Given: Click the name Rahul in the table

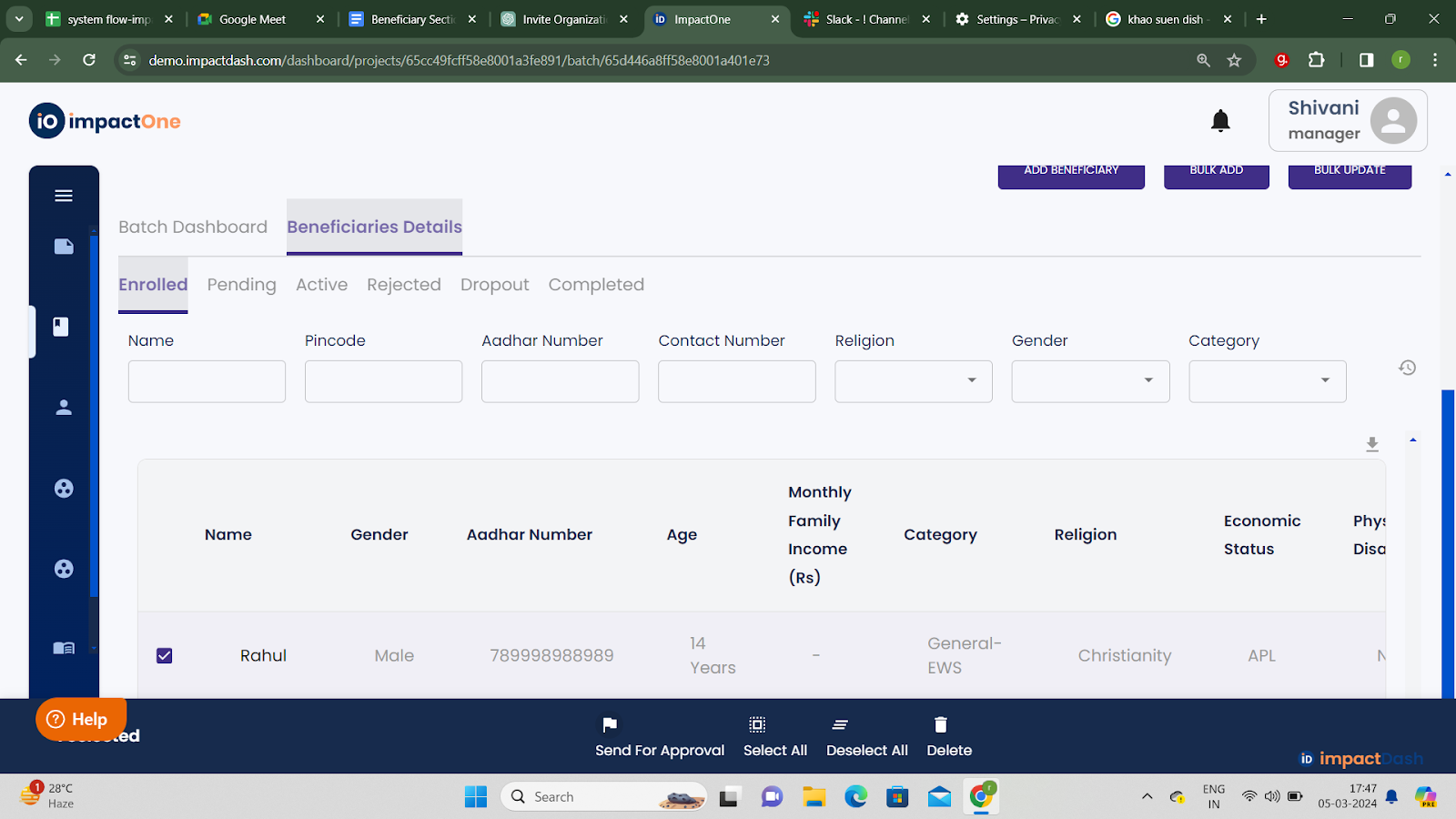Looking at the screenshot, I should (x=263, y=655).
